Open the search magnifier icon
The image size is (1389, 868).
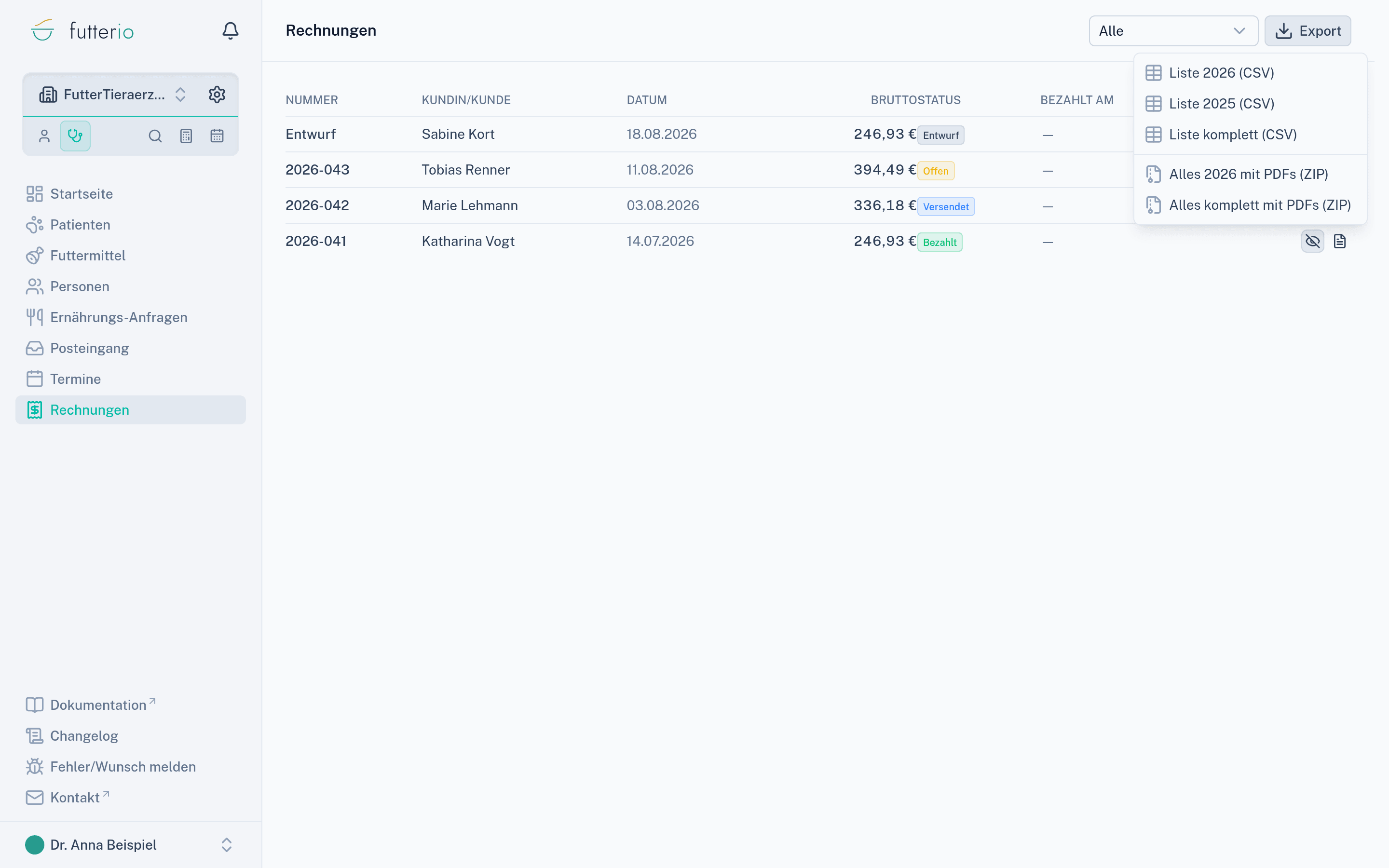click(155, 136)
